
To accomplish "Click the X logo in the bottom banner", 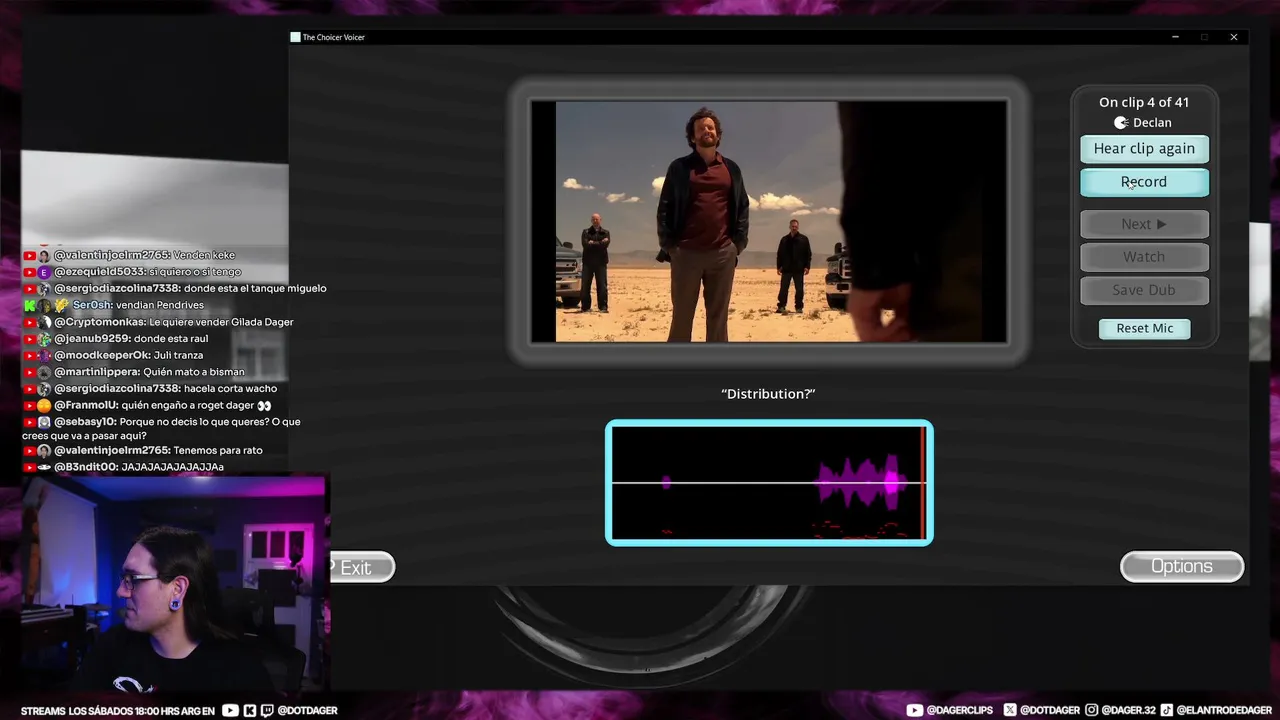I will 1010,710.
